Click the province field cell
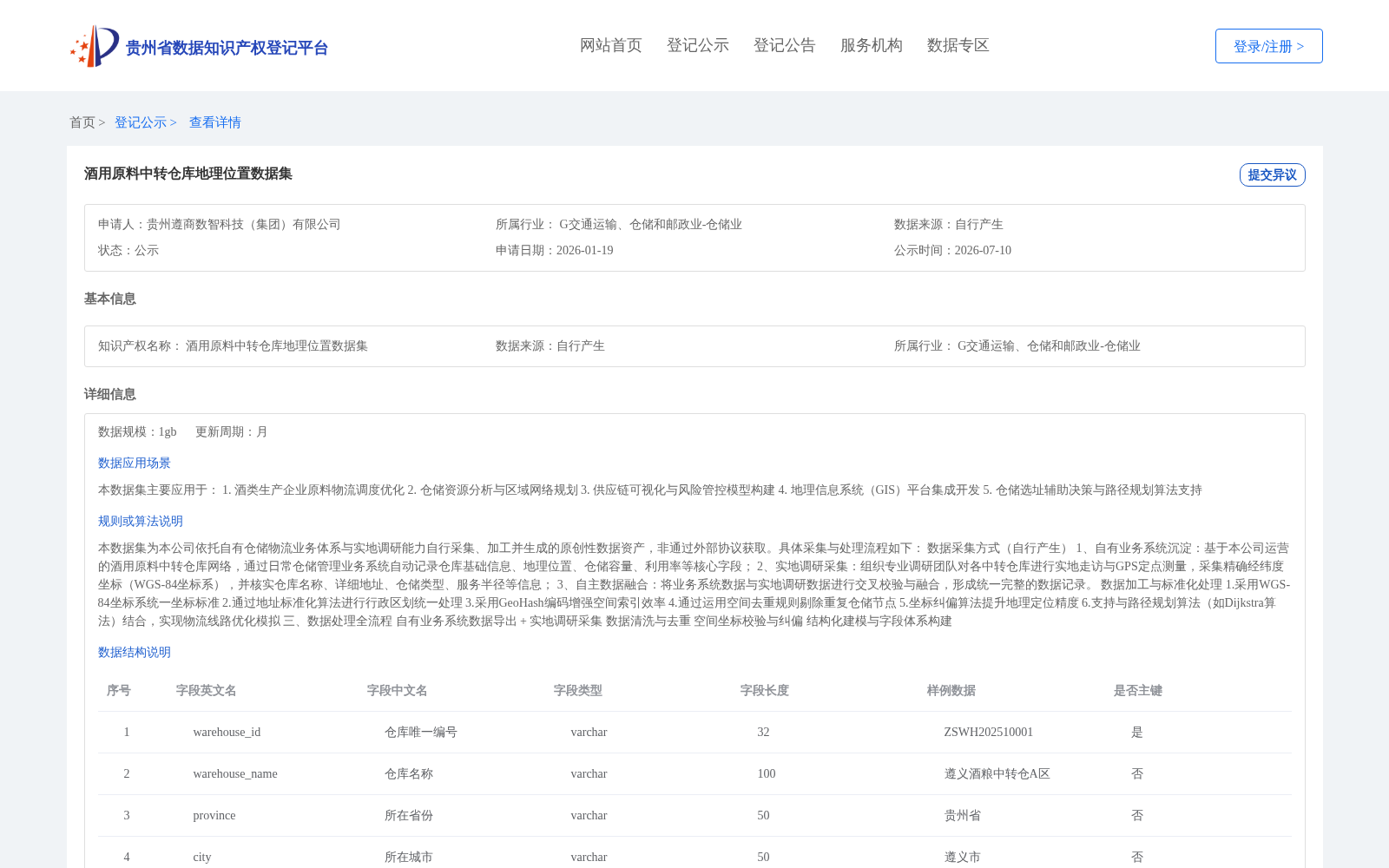 (x=214, y=815)
